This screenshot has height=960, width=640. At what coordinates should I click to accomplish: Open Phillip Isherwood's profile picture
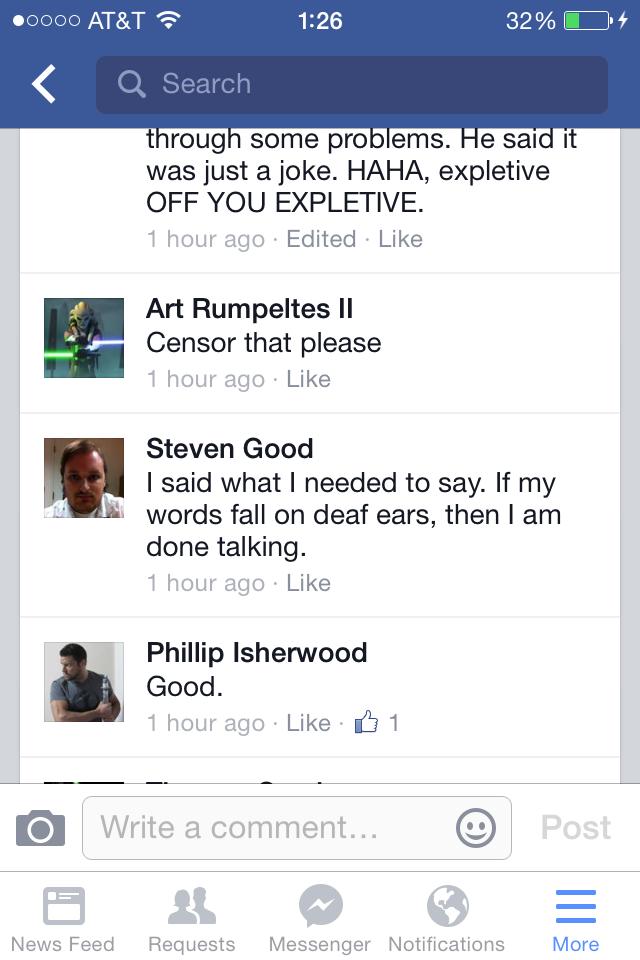[x=84, y=681]
